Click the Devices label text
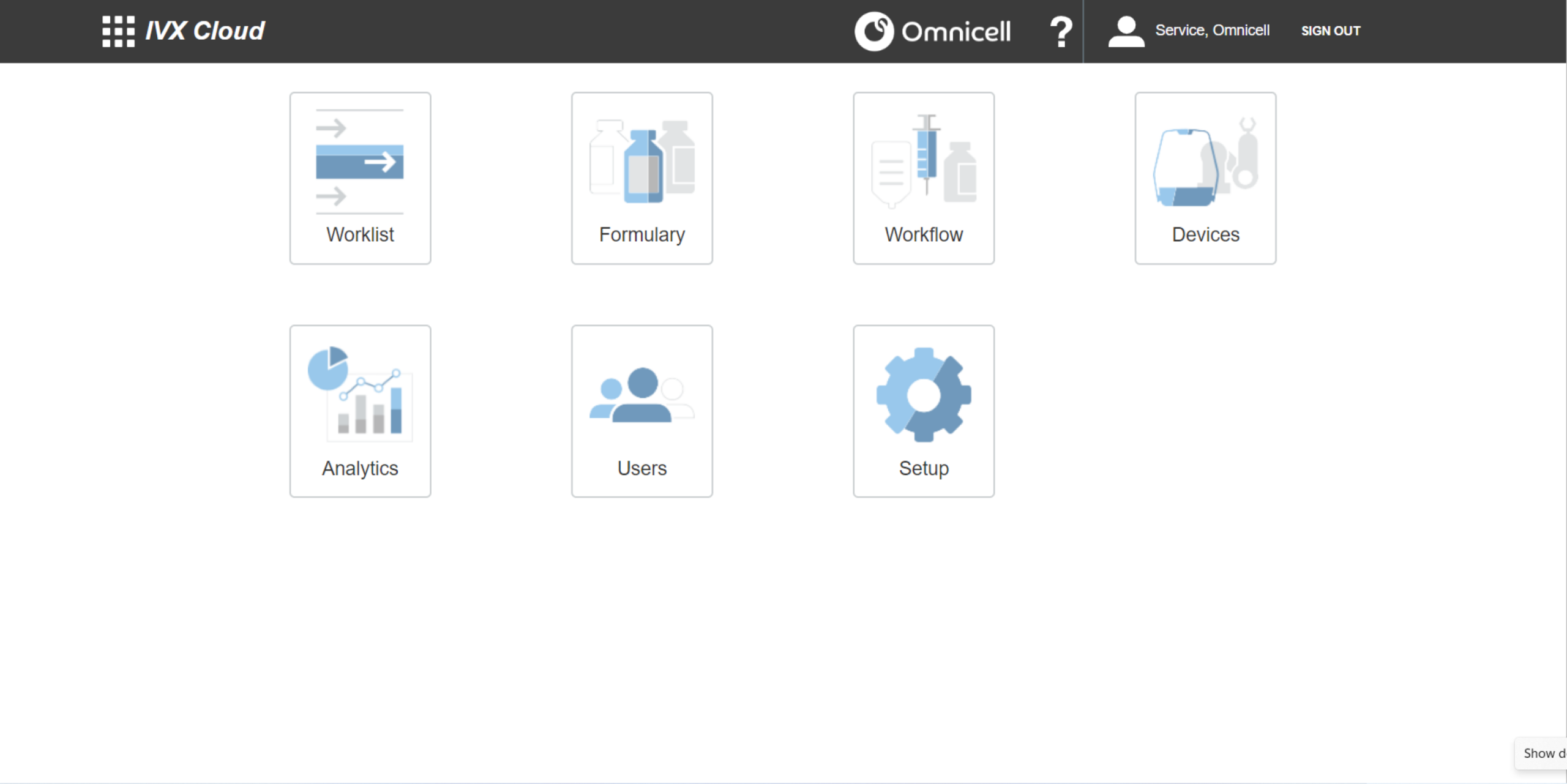Screen dimensions: 1567x784 [x=1205, y=234]
